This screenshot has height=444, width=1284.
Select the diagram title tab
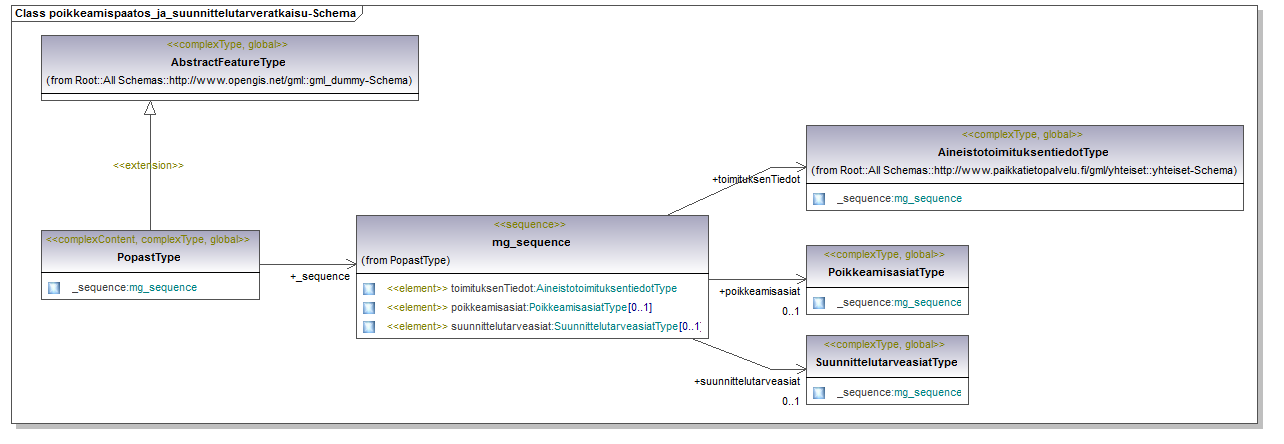pyautogui.click(x=186, y=12)
